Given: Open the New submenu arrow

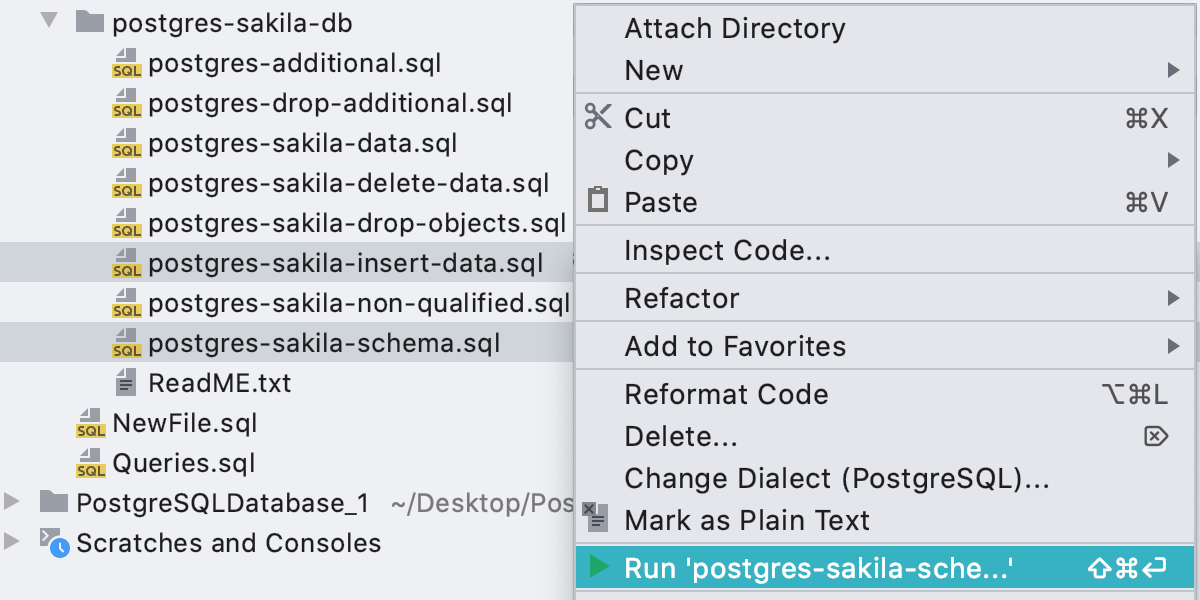Looking at the screenshot, I should coord(1173,70).
